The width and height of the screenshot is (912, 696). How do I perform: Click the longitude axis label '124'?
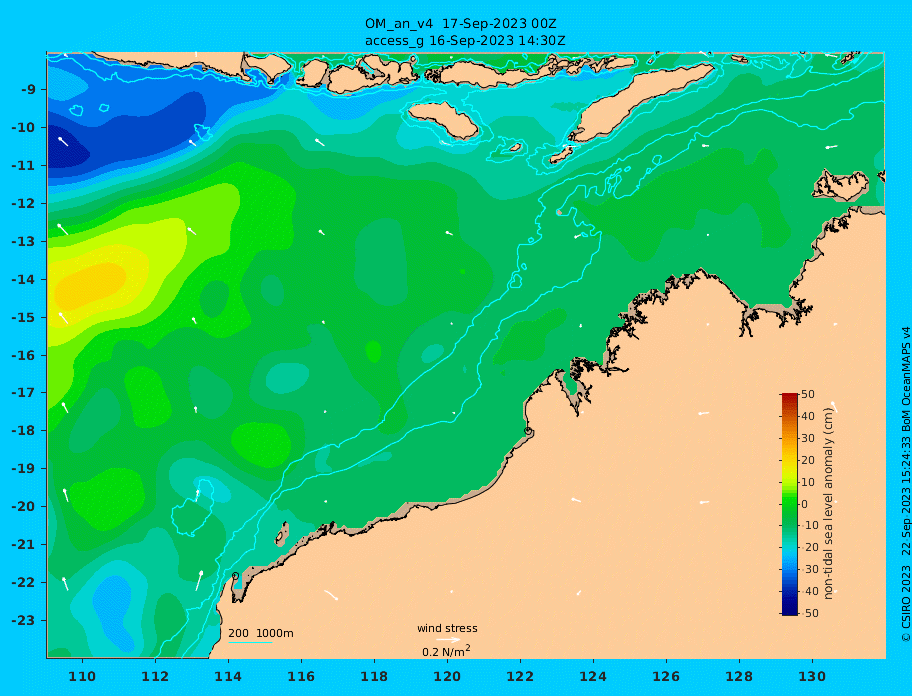tap(593, 676)
